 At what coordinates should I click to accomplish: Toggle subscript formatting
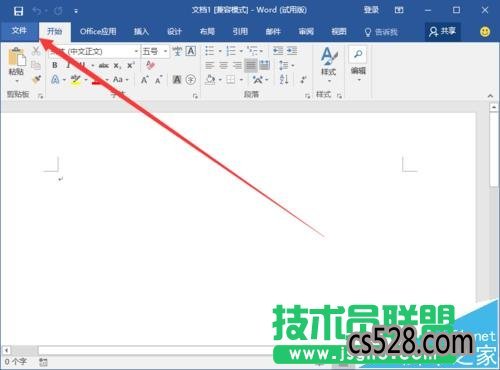[117, 66]
